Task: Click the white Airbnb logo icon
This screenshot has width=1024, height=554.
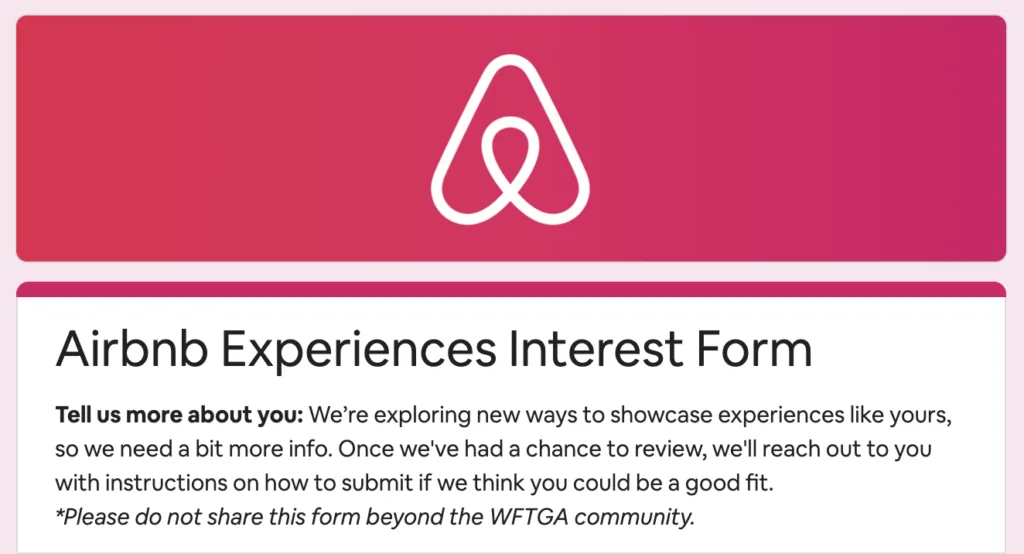Action: tap(510, 139)
